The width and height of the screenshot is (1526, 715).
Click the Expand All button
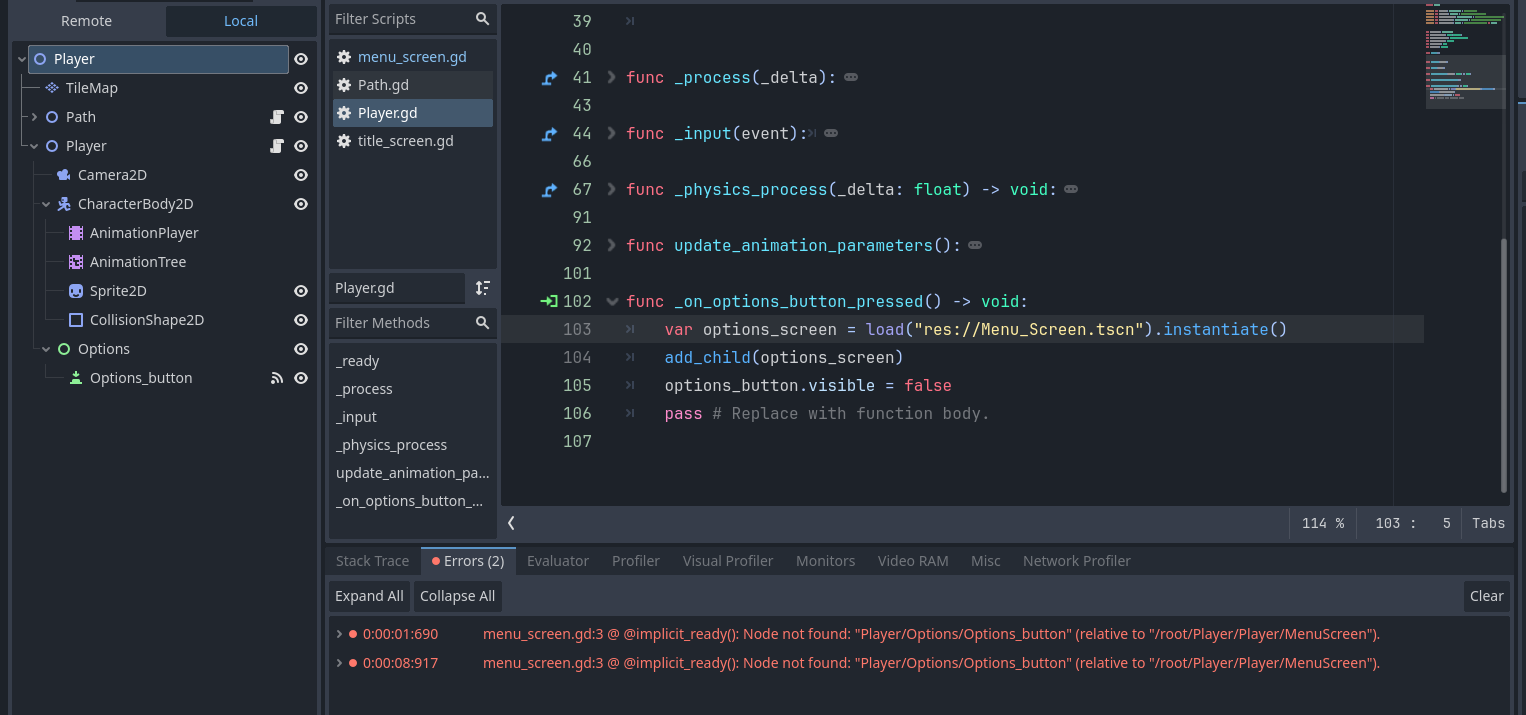(x=369, y=596)
